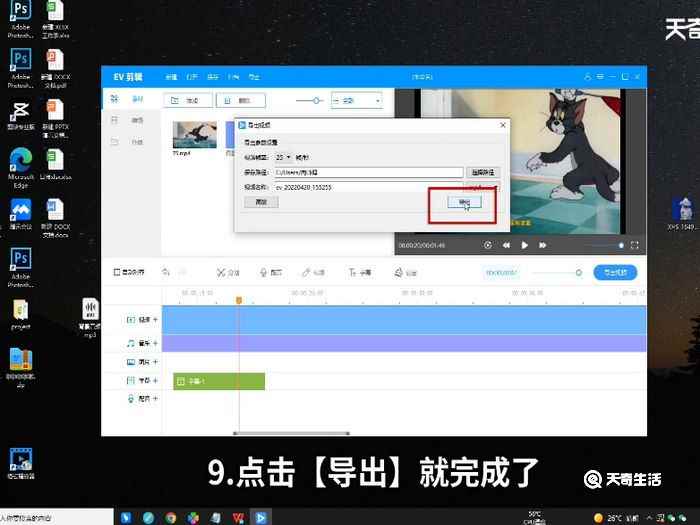Click the save path field showing C:/Users

(x=369, y=172)
